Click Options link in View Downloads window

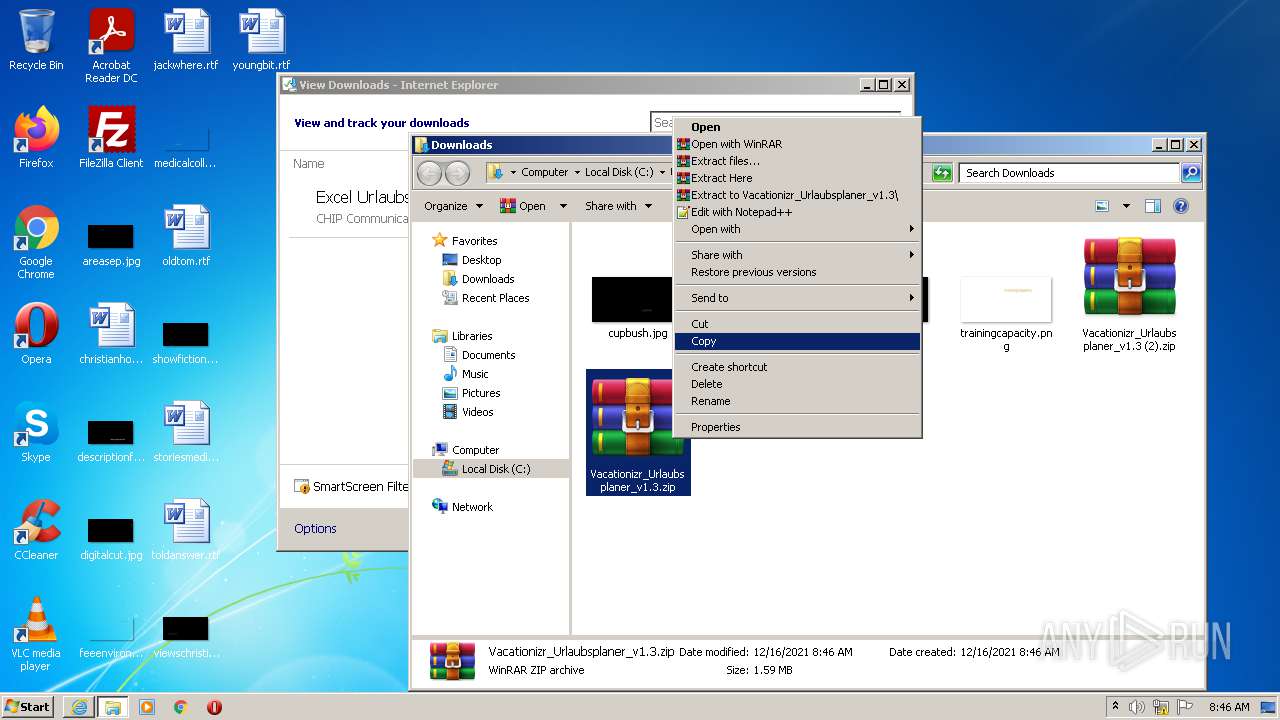coord(315,528)
